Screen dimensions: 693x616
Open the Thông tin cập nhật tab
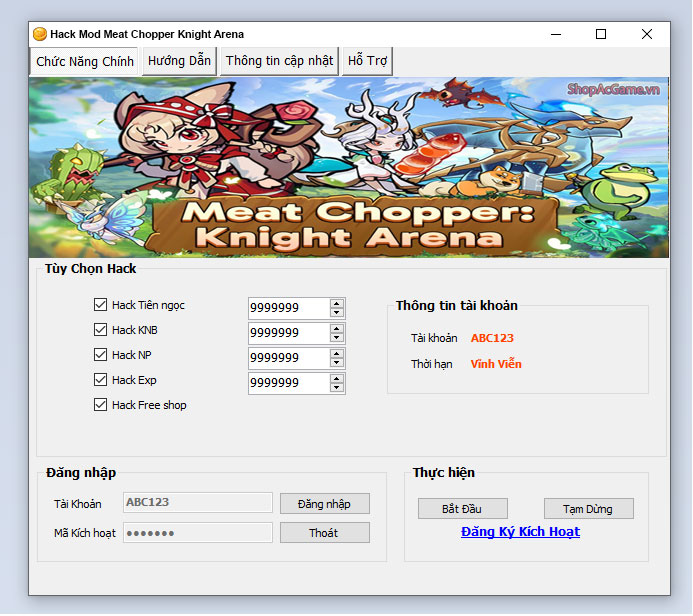(279, 61)
